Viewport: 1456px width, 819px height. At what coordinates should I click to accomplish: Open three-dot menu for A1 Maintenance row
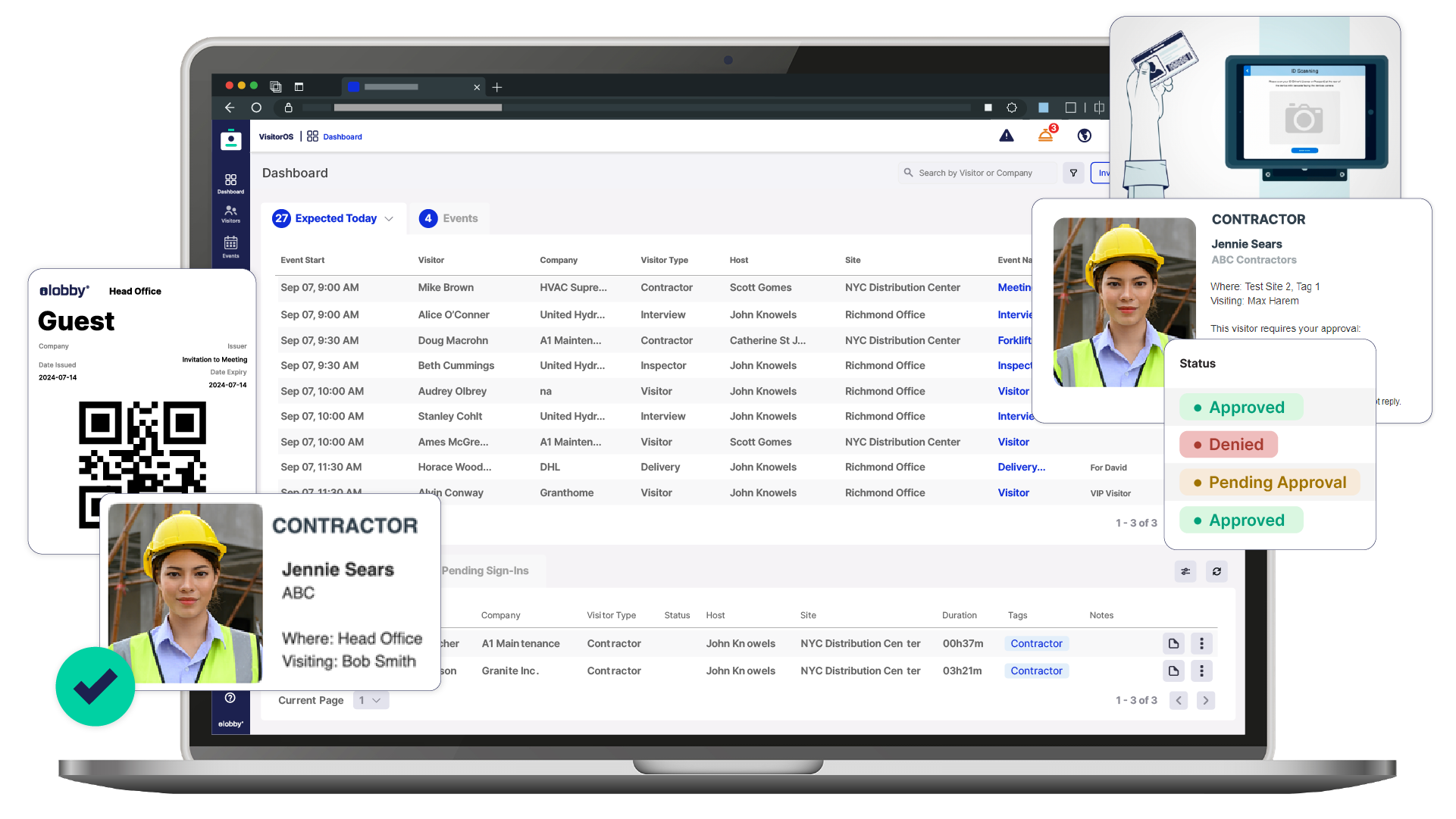(1201, 643)
